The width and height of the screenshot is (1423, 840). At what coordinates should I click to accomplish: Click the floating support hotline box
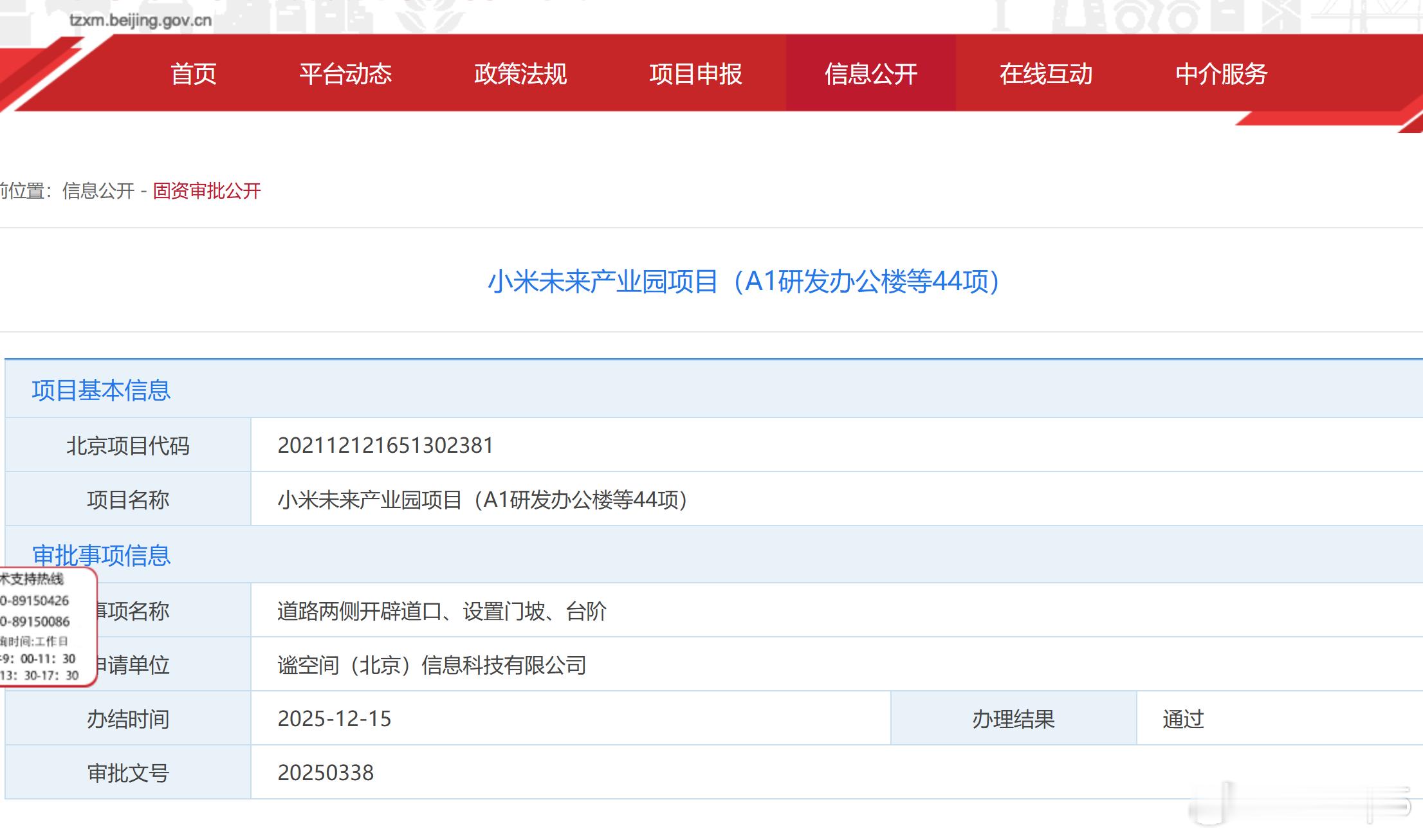[42, 627]
